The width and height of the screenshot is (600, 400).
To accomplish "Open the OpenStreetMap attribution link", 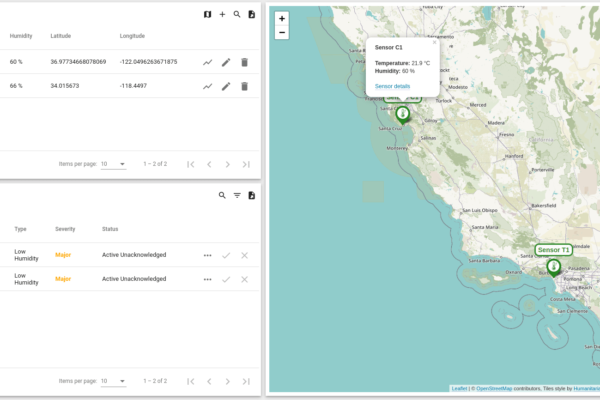I will (493, 388).
